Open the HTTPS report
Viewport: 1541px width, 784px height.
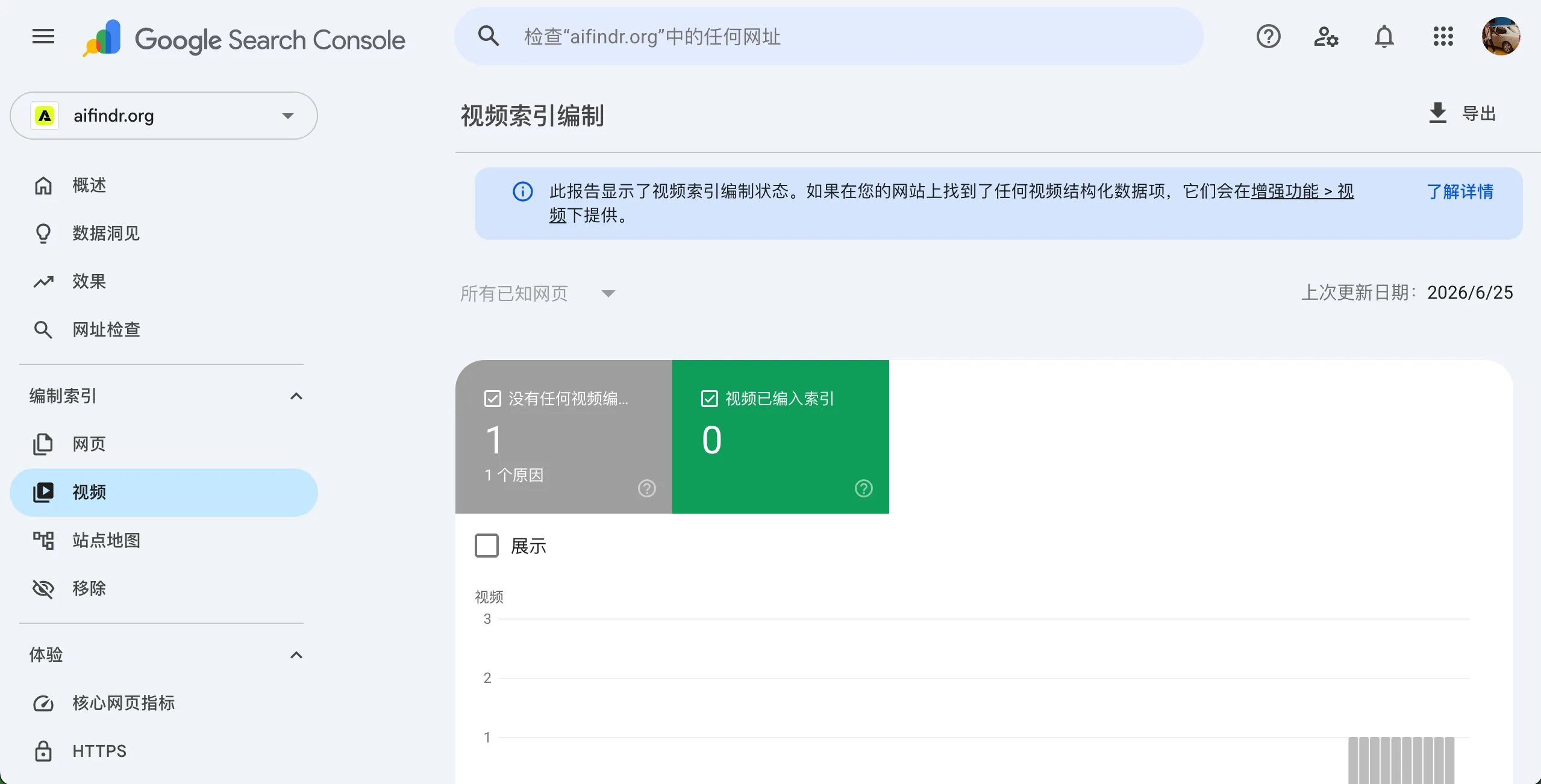[x=164, y=751]
